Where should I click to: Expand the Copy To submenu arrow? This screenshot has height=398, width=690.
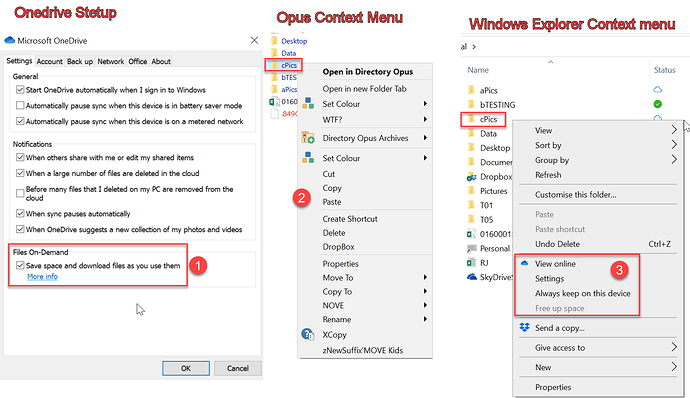point(425,291)
